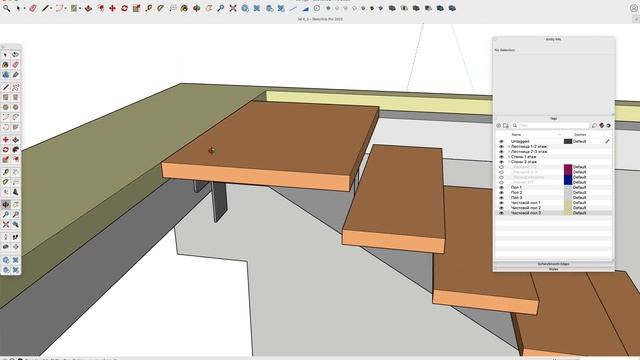The width and height of the screenshot is (640, 360).
Task: Open the Line tool dropdown arrow in top toolbar
Action: [x=51, y=8]
